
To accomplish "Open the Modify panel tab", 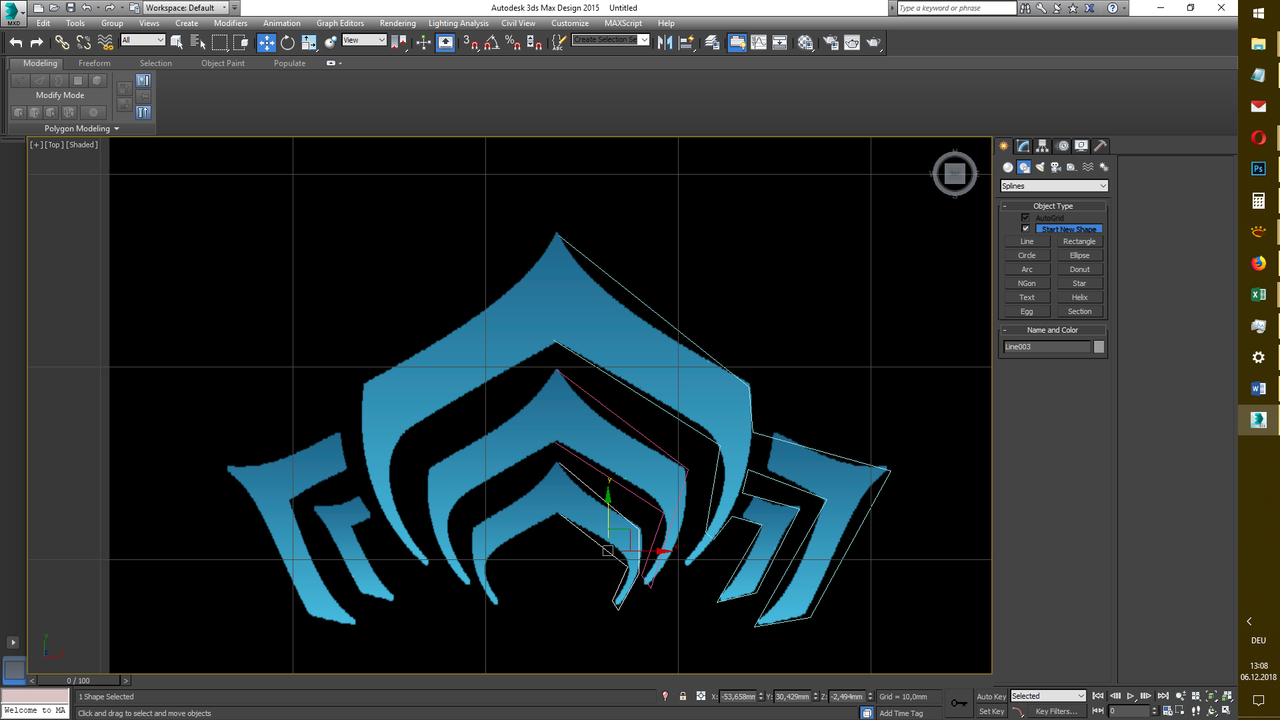I will click(1024, 146).
